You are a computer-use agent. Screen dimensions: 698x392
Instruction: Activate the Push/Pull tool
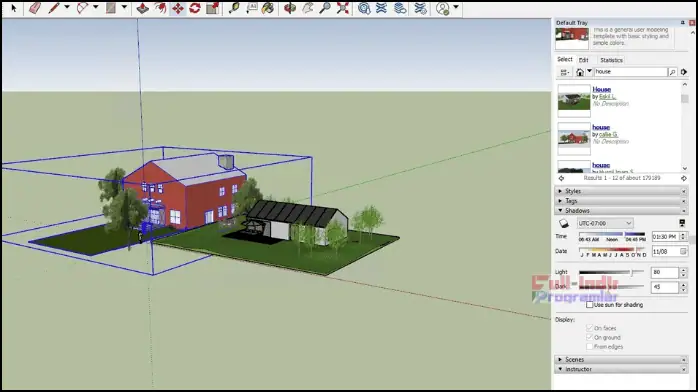pyautogui.click(x=142, y=8)
